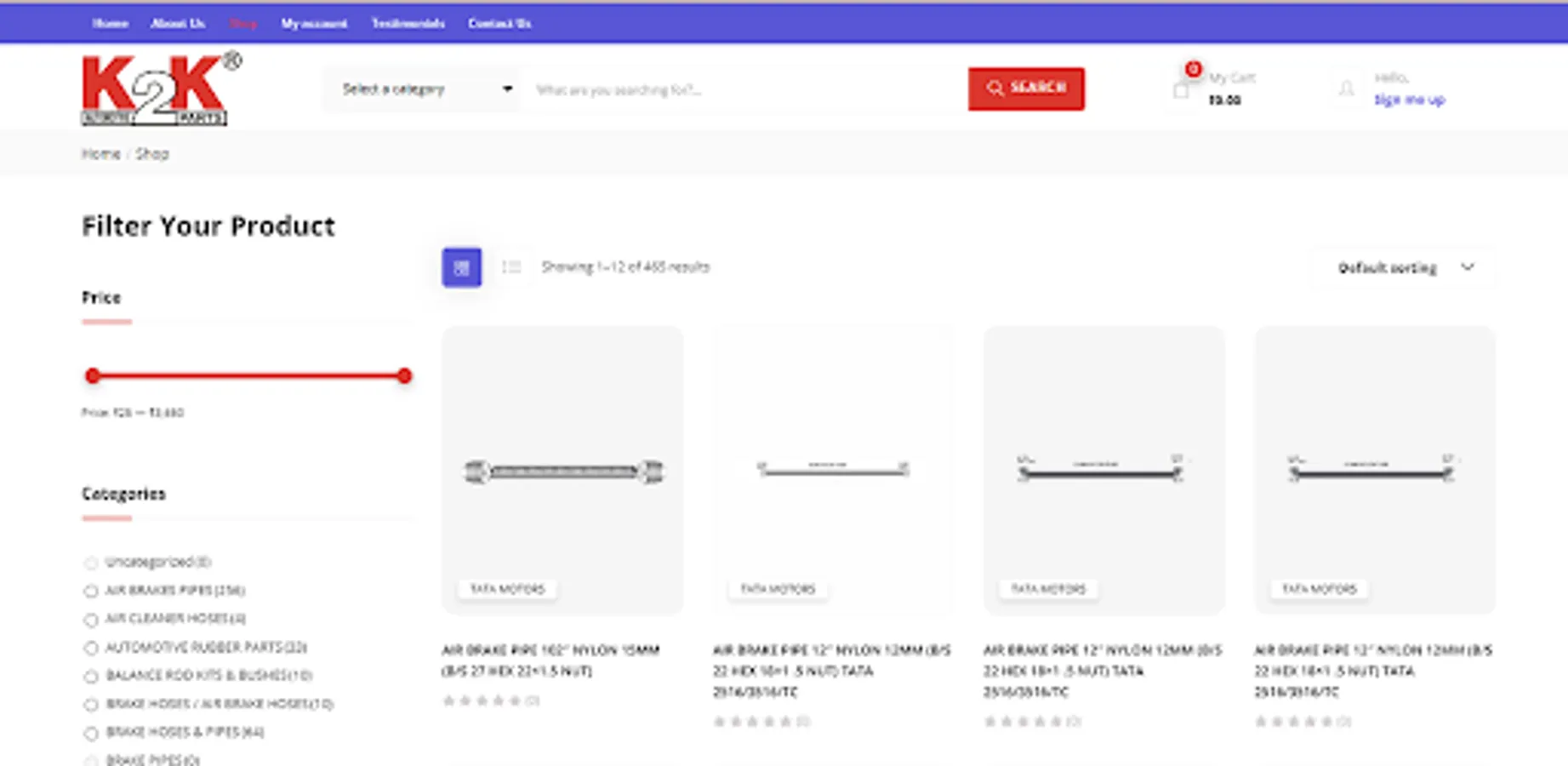Click the Sign me up link
The image size is (1568, 766).
coord(1410,100)
